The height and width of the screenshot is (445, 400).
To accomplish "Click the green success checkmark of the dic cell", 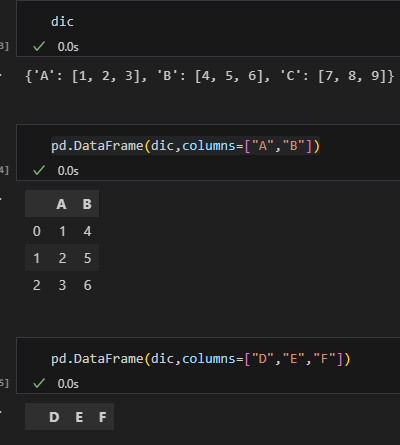I will point(39,46).
